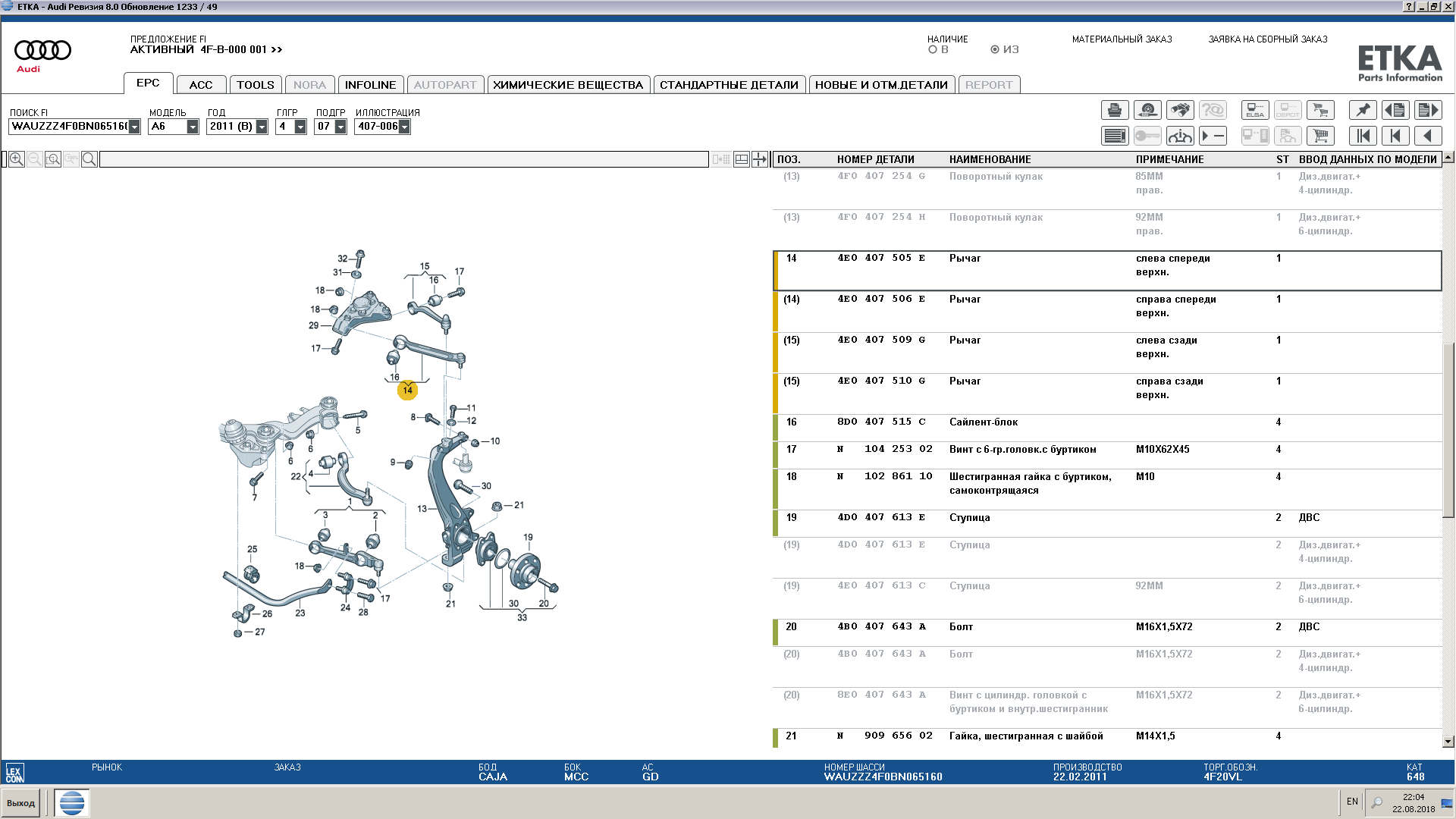The width and height of the screenshot is (1456, 819).
Task: Click the zoom in magnifier over illustration
Action: click(17, 159)
